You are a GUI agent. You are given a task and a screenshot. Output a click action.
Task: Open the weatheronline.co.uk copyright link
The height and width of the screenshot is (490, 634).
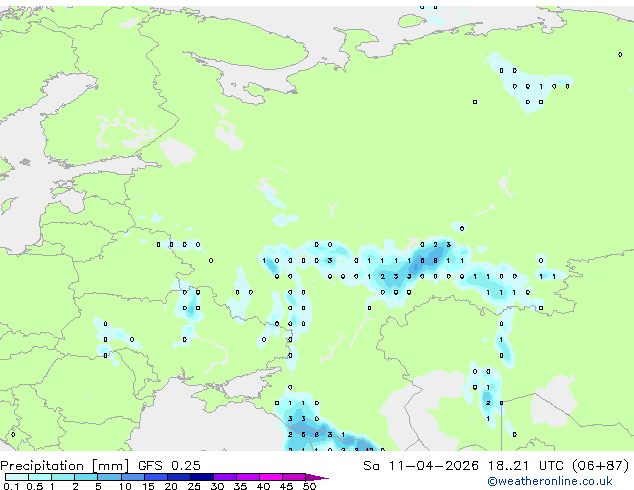549,481
